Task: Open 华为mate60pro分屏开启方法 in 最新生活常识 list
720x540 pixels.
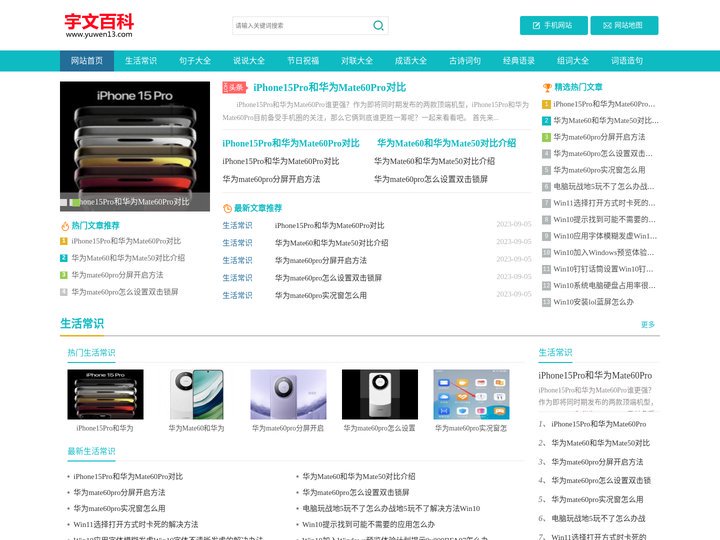Action: pyautogui.click(x=119, y=493)
